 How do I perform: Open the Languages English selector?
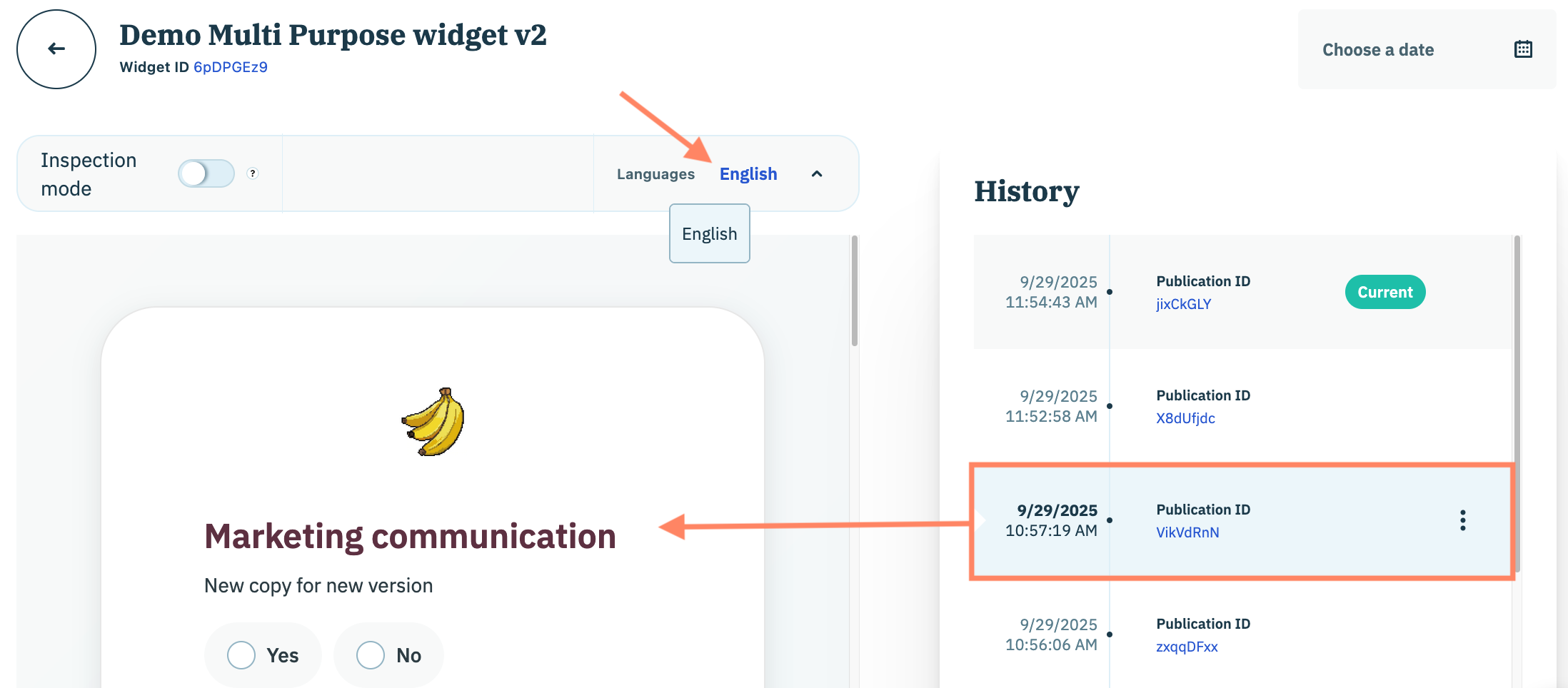point(748,174)
